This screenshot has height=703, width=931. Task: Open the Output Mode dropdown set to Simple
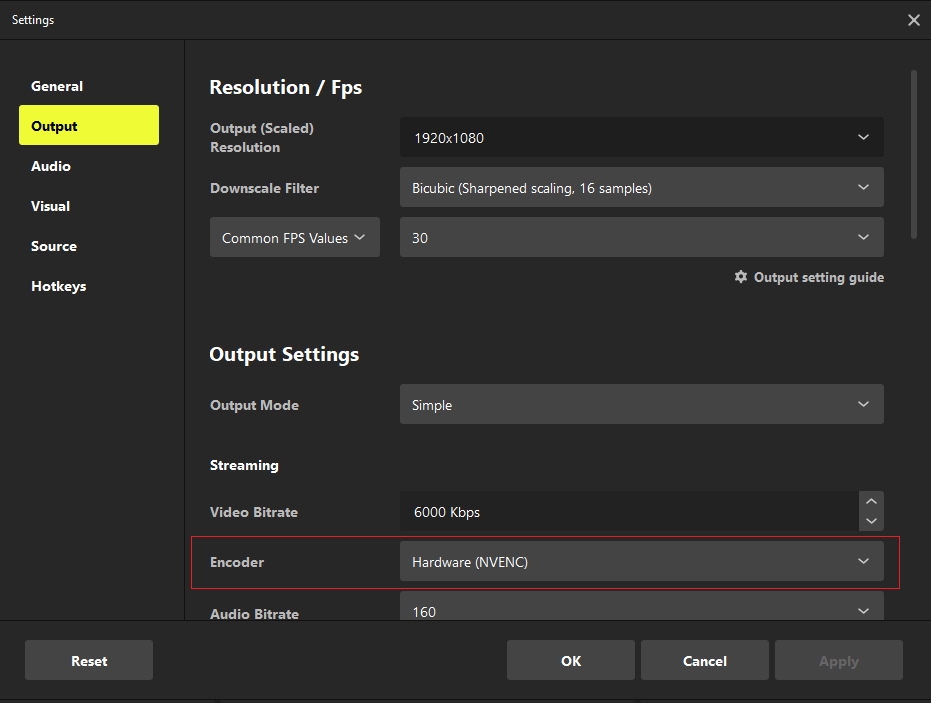(641, 404)
